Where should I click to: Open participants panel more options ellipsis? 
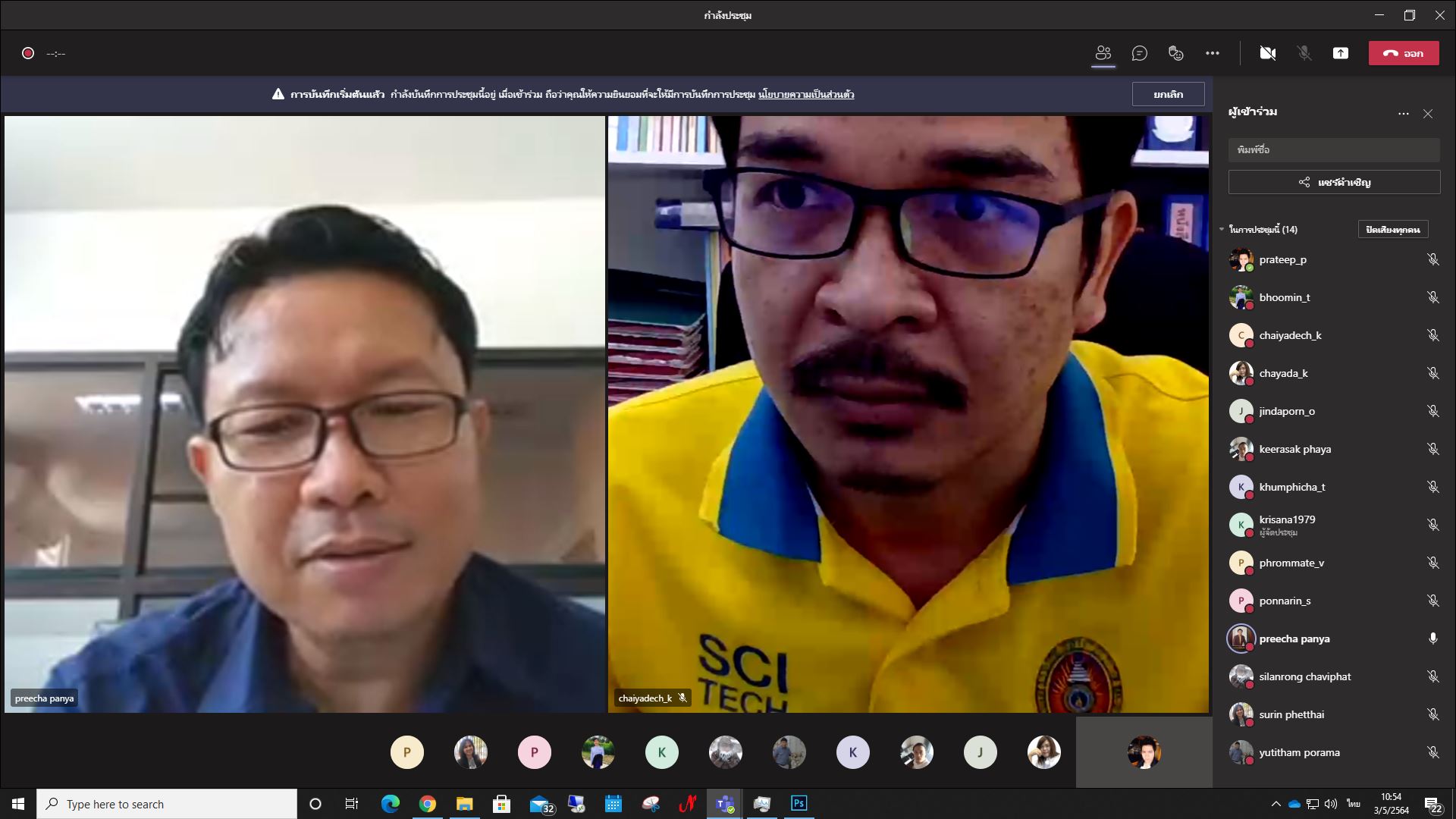(1404, 114)
